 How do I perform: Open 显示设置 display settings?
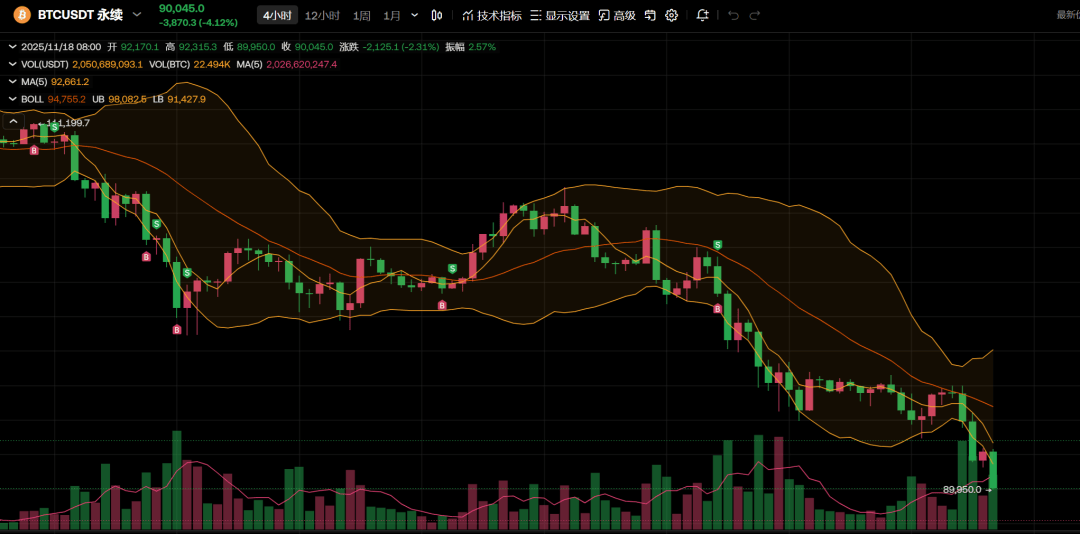pos(559,16)
